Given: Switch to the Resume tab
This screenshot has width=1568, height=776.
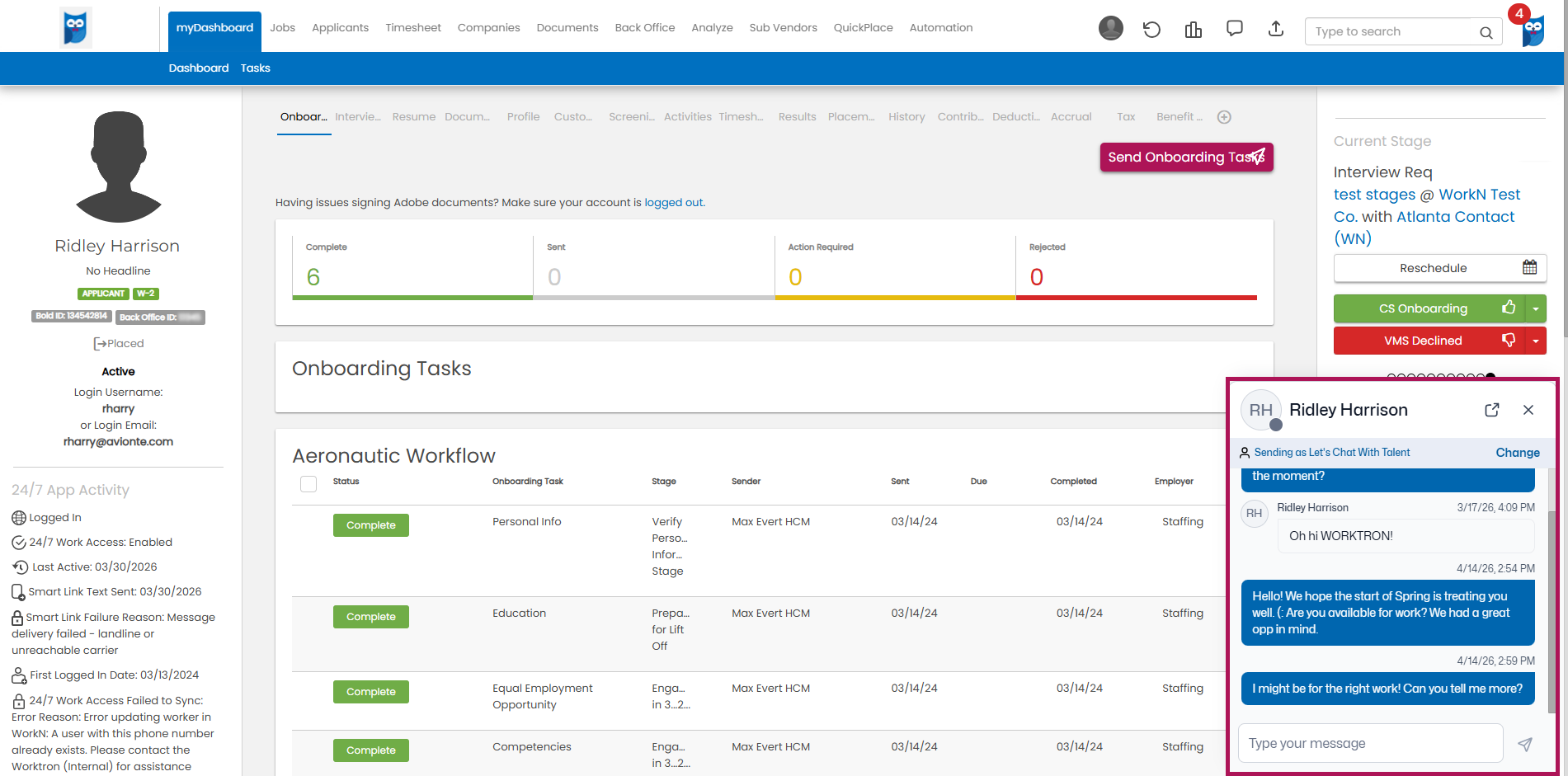Looking at the screenshot, I should (x=413, y=117).
